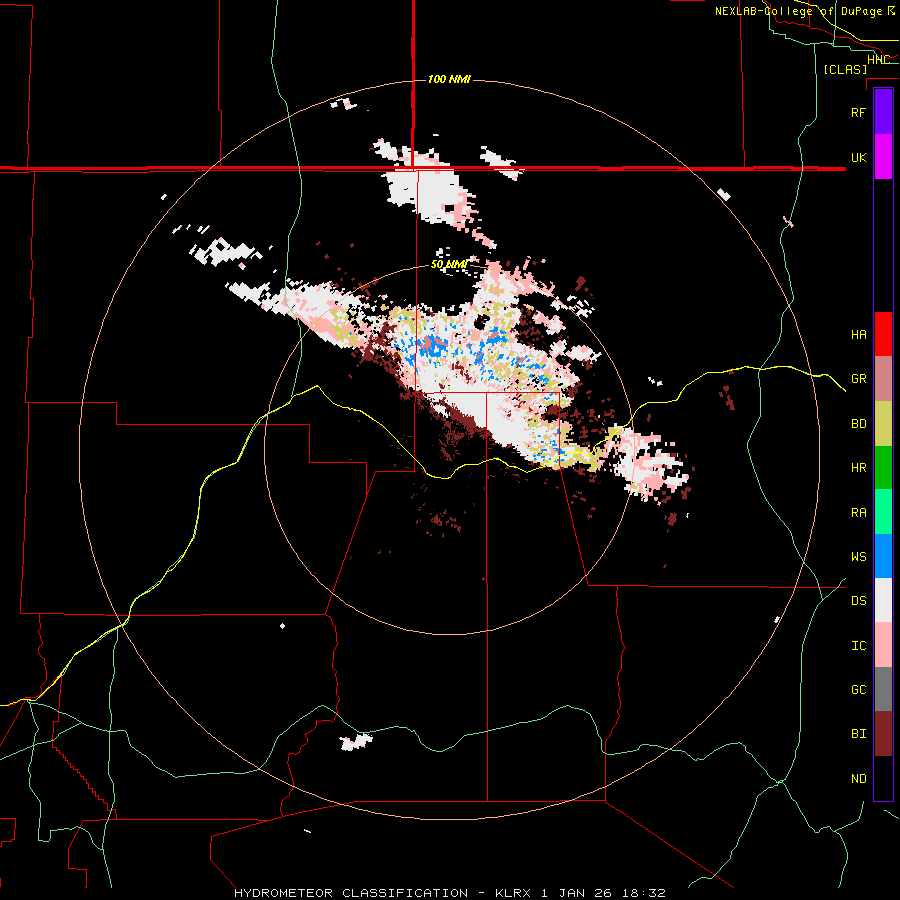
Task: Pick the blue WS legend swatch
Action: 883,556
